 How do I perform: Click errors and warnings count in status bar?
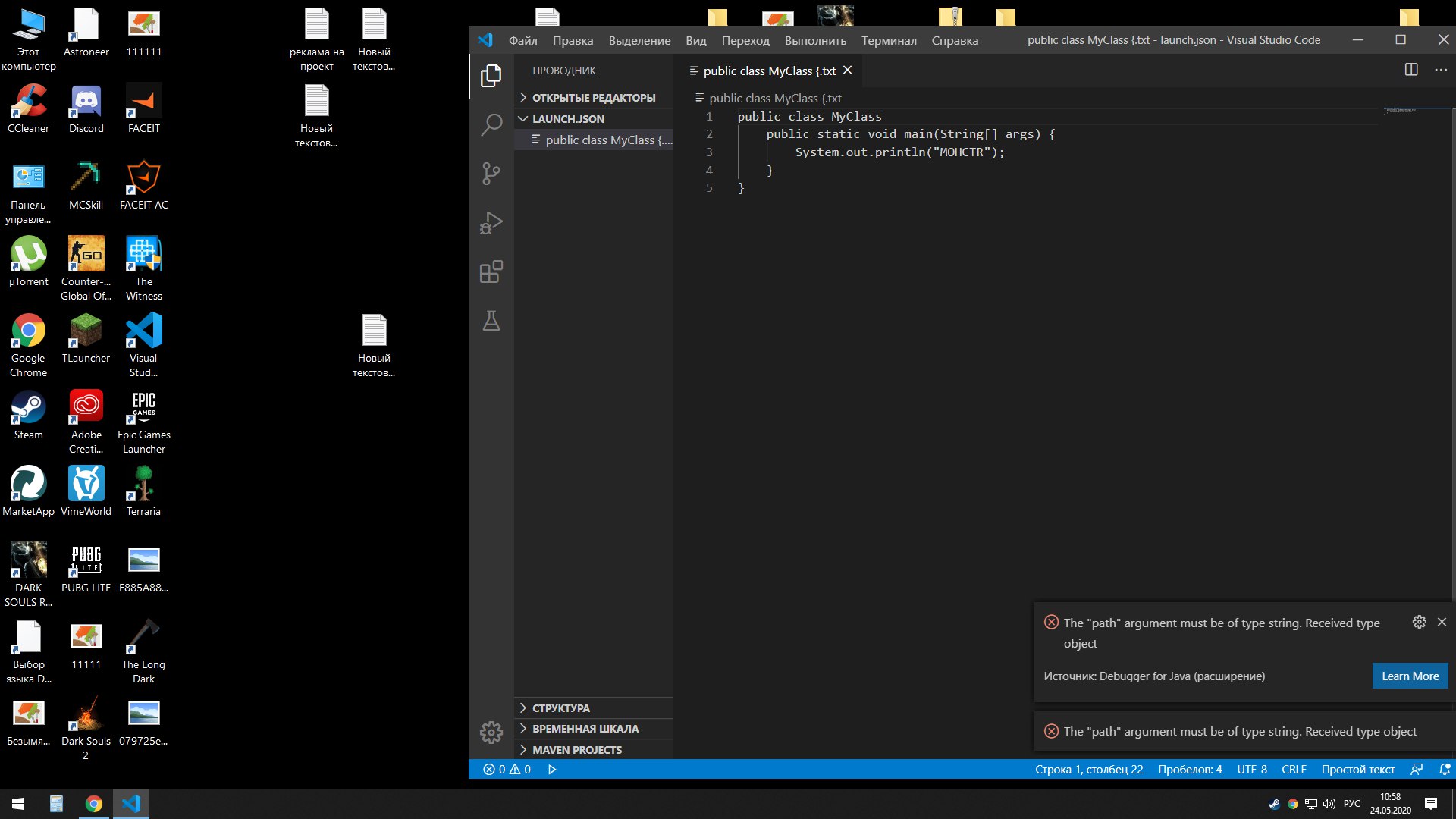click(x=507, y=769)
